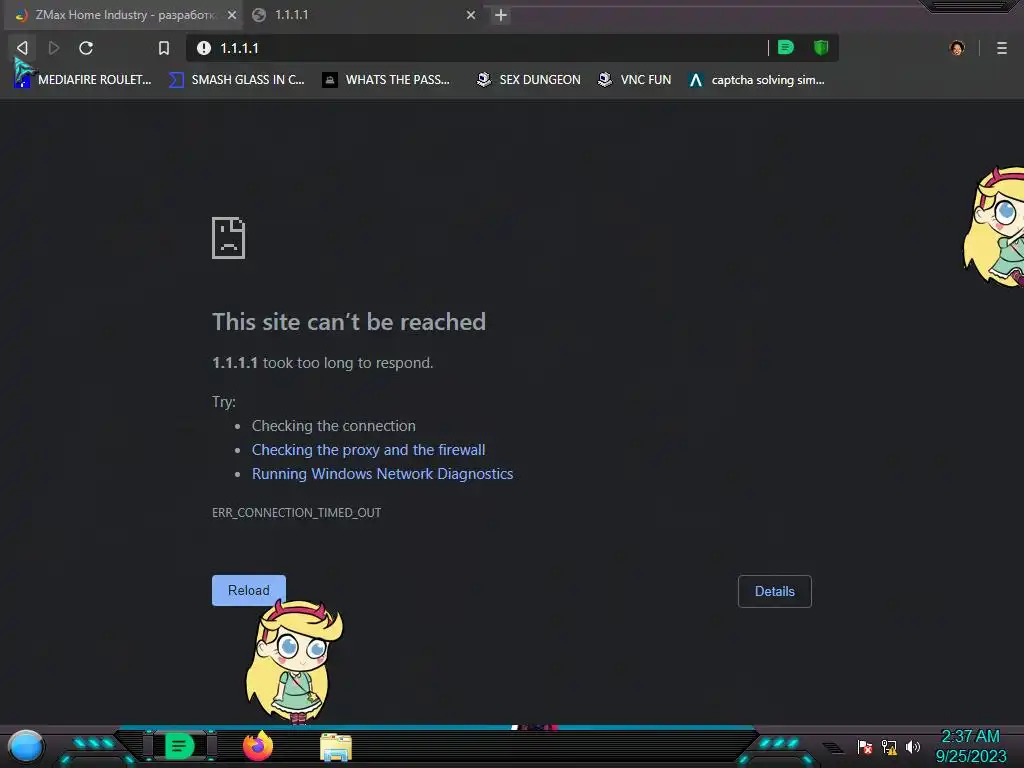Click the green chat app taskbar icon
Screen dimensions: 1024x768
coord(180,746)
